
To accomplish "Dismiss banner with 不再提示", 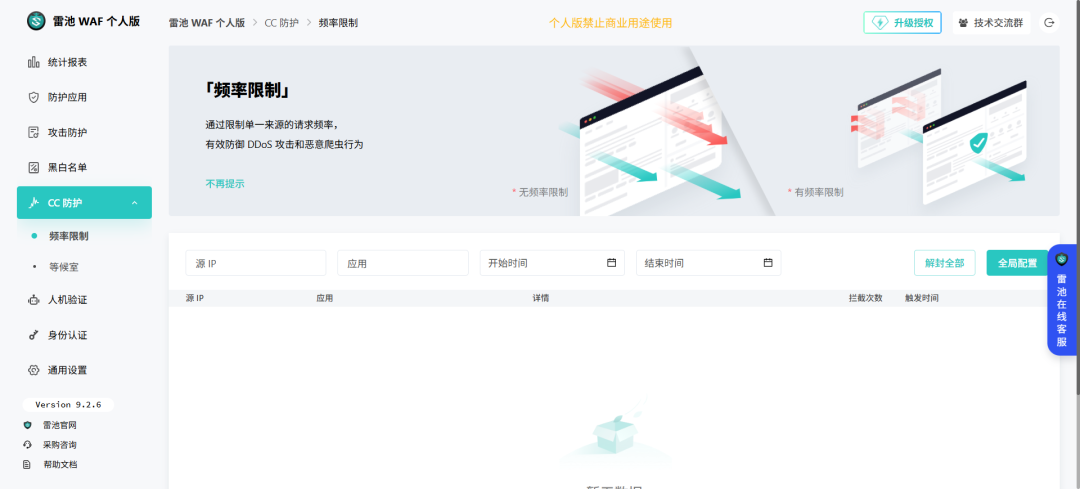I will click(x=225, y=184).
